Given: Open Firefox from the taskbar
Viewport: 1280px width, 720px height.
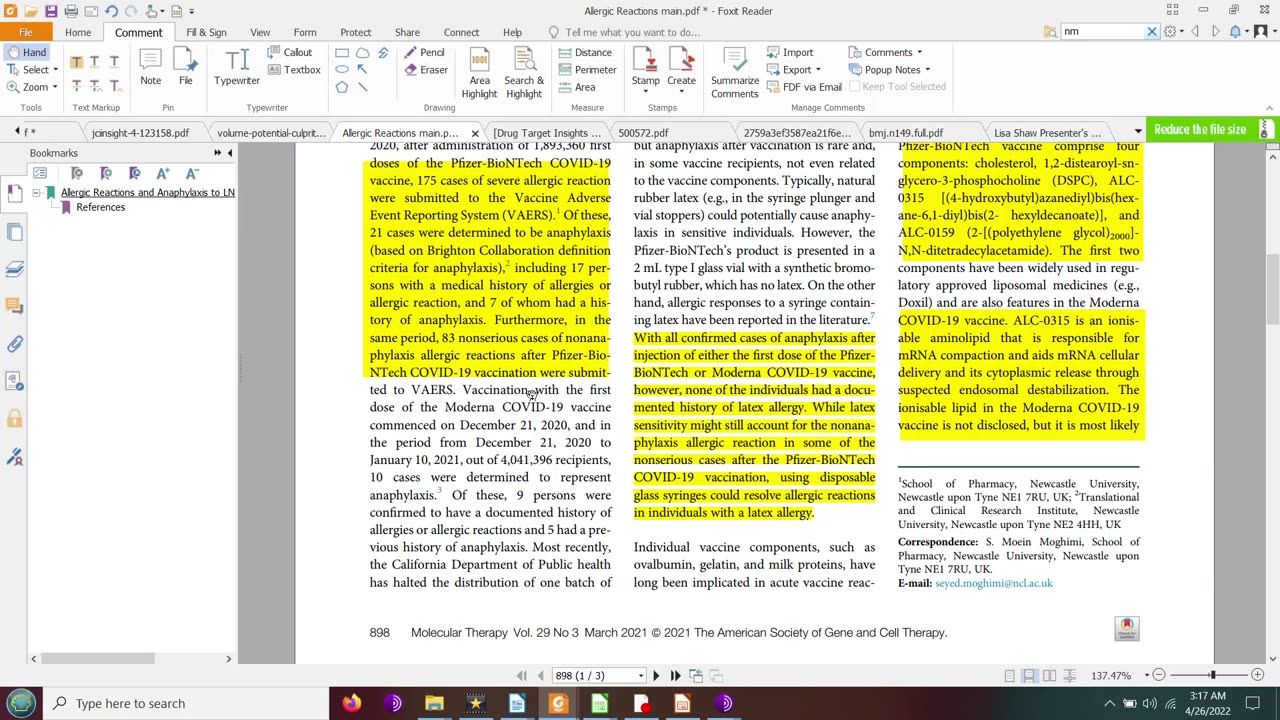Looking at the screenshot, I should pos(351,703).
